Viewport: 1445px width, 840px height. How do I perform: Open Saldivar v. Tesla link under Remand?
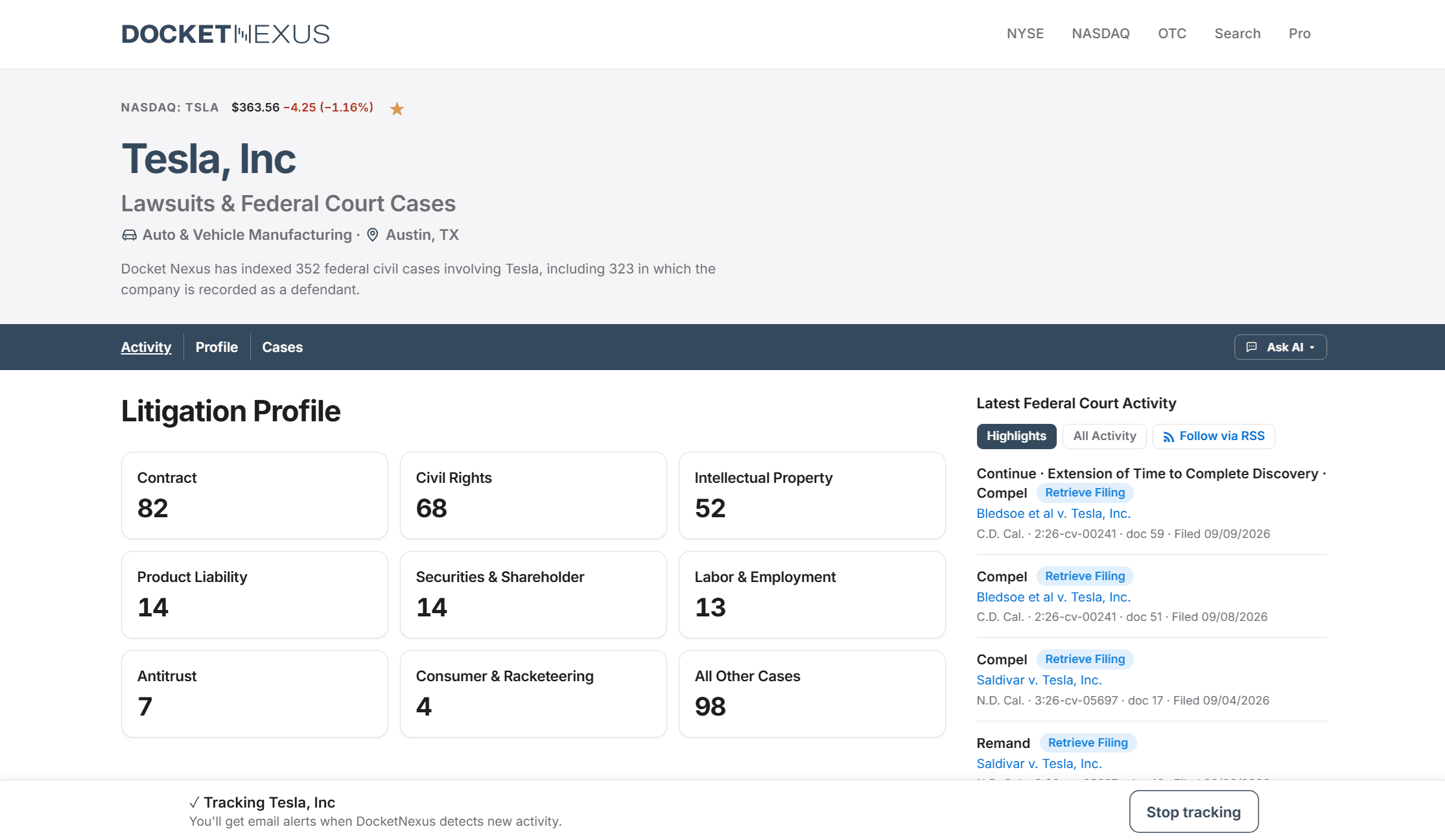pyautogui.click(x=1039, y=764)
